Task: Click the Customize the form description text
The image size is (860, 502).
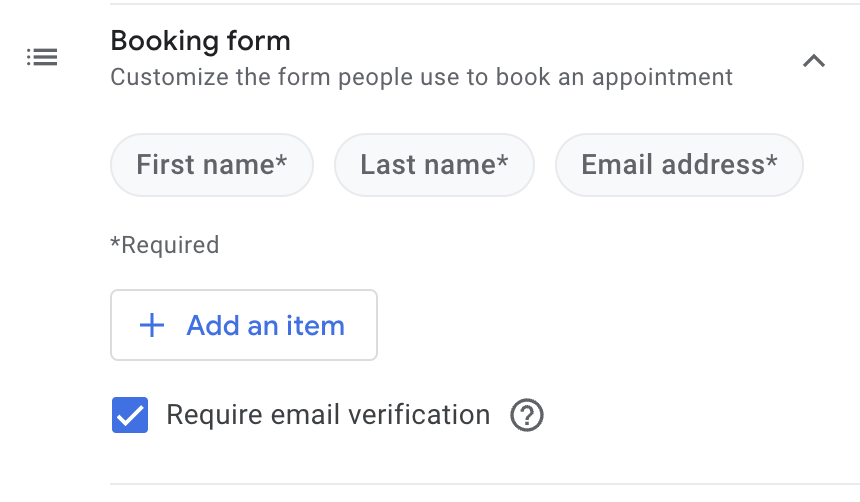Action: (421, 77)
